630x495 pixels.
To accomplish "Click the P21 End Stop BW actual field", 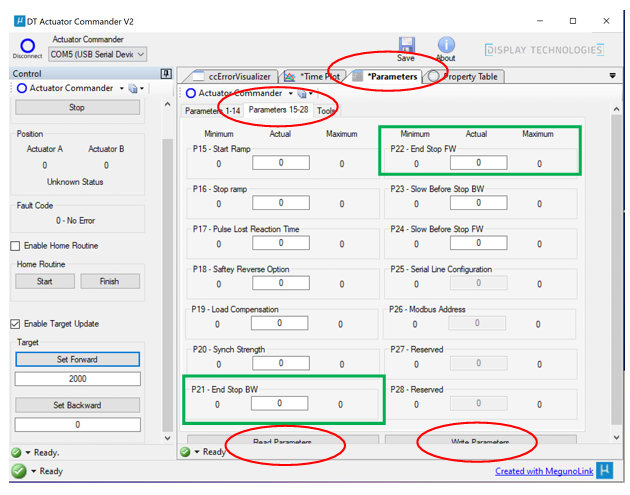I will tap(279, 404).
